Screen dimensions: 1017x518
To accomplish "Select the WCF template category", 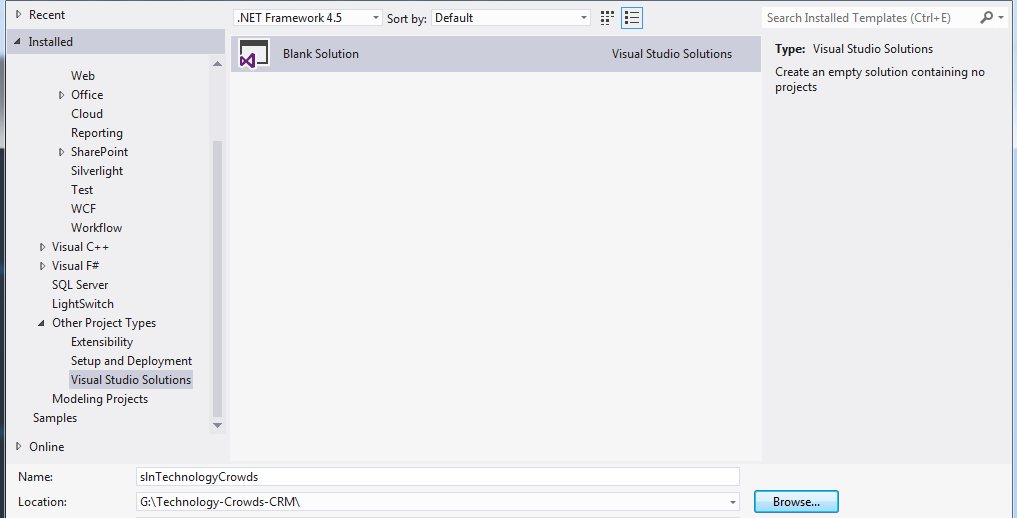I will tap(83, 209).
